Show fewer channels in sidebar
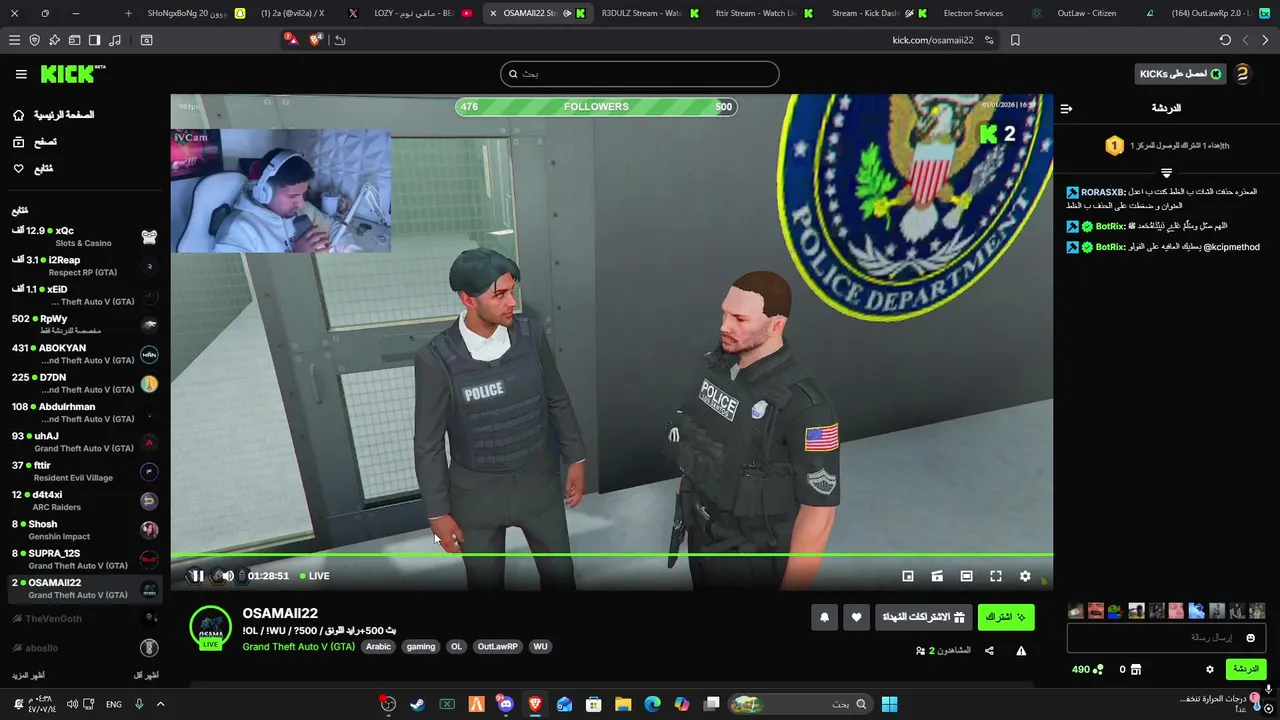Image resolution: width=1280 pixels, height=720 pixels. coord(146,675)
